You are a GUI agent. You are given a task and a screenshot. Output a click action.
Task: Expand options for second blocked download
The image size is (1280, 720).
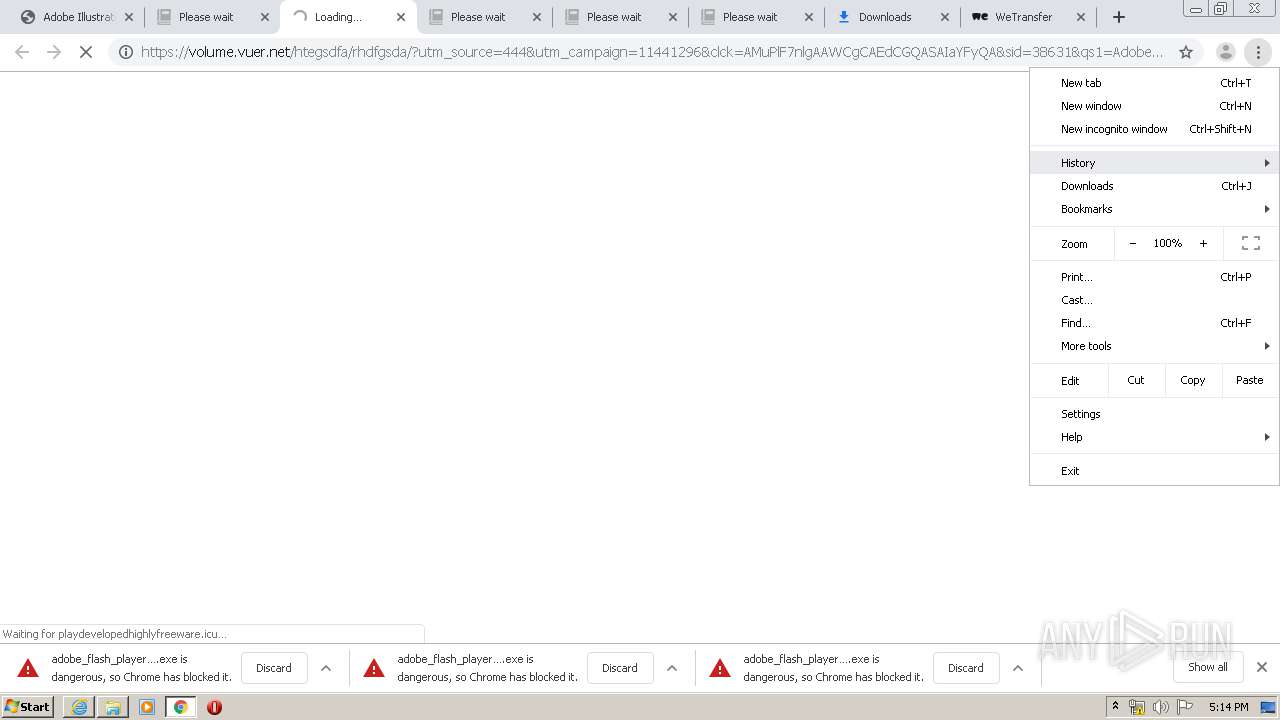pos(672,668)
